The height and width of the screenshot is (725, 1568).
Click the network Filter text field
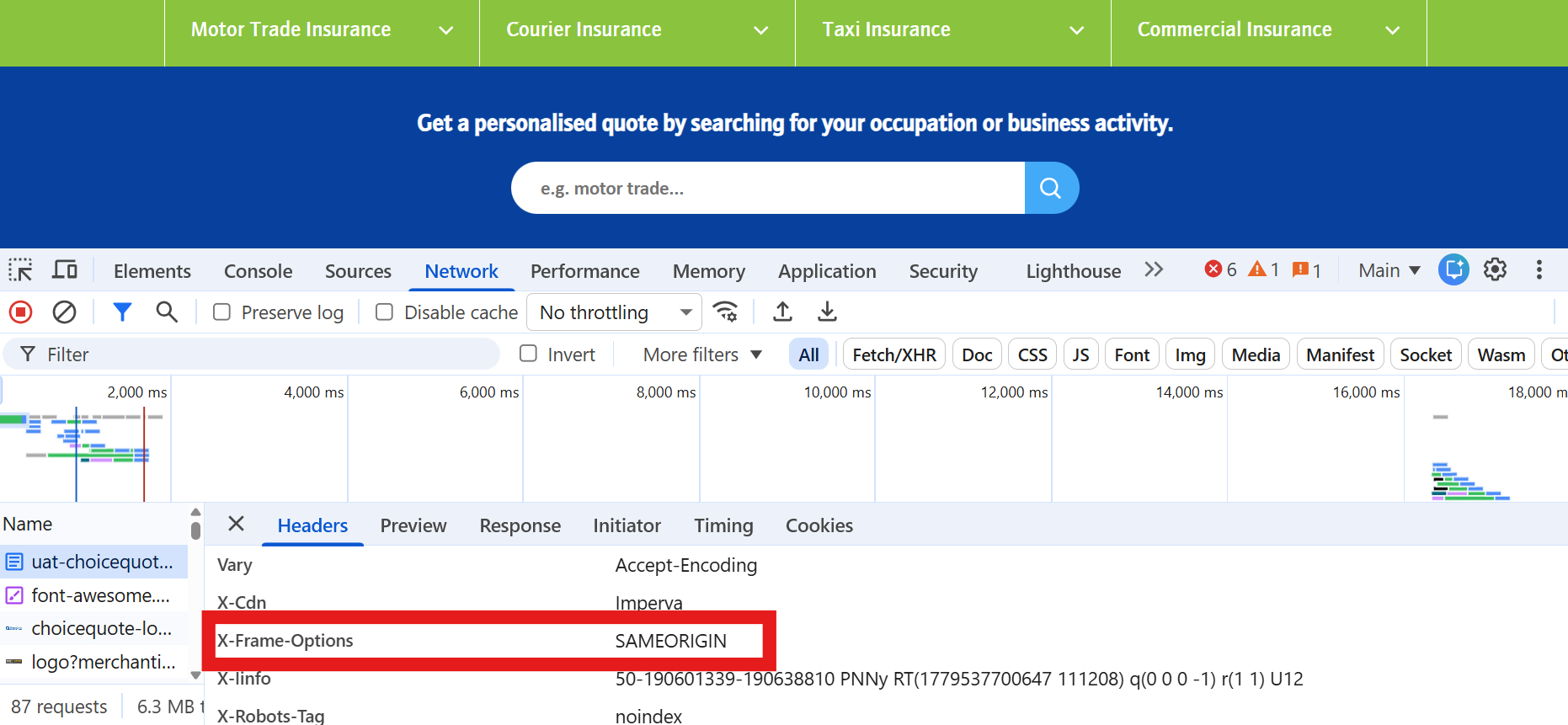[253, 355]
